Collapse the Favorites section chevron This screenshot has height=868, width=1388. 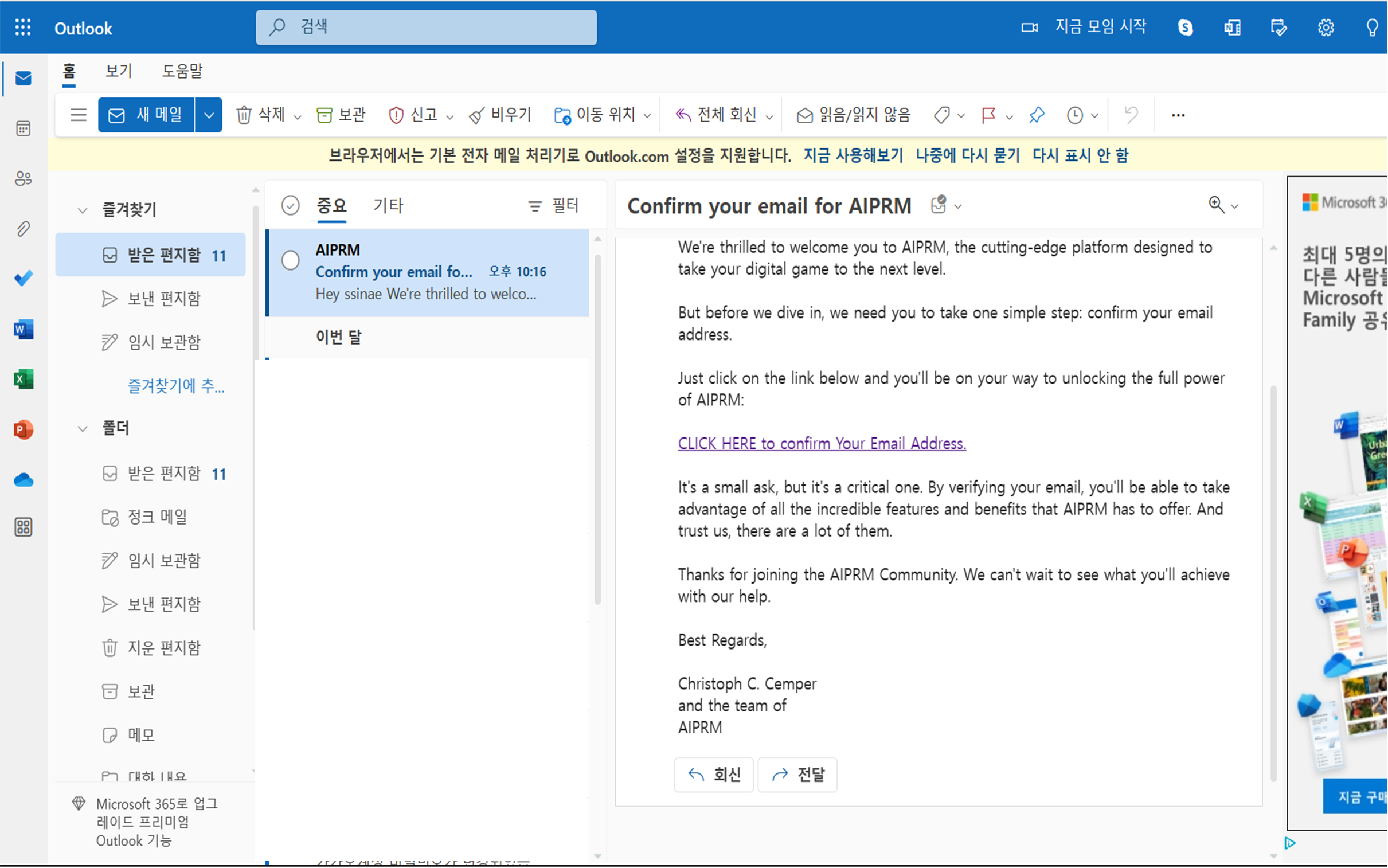point(83,210)
